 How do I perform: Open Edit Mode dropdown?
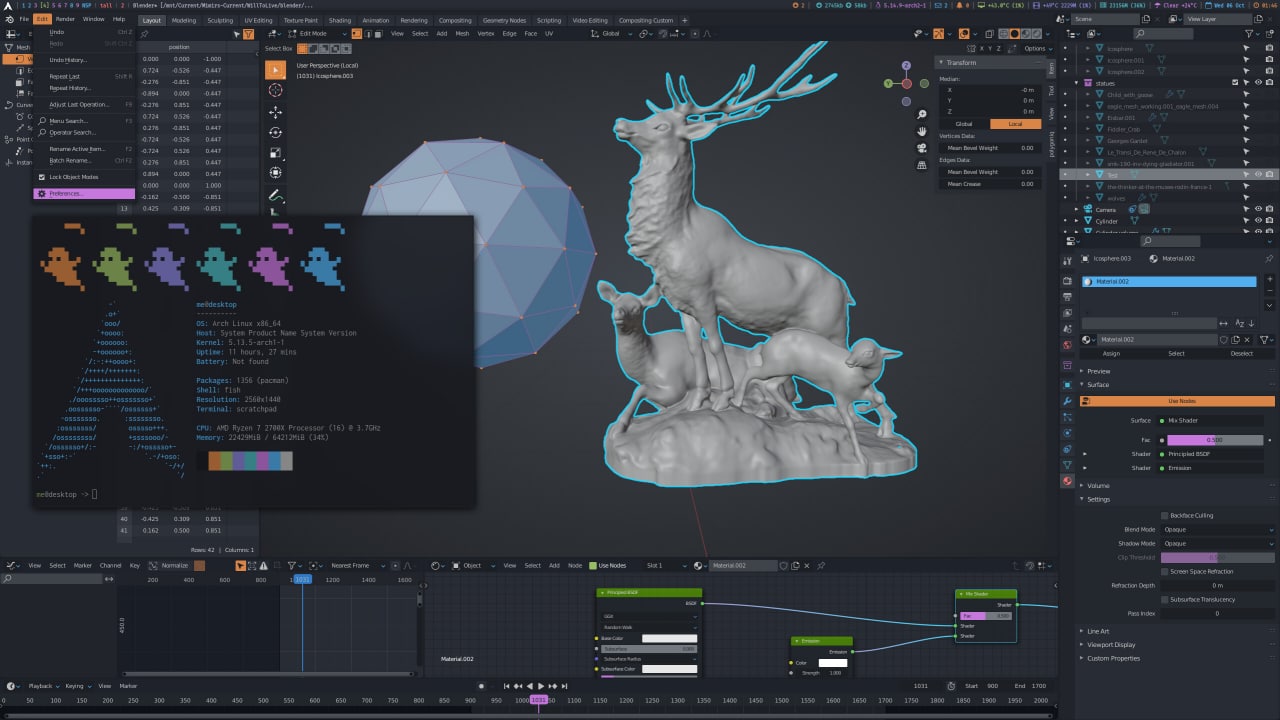pos(318,34)
